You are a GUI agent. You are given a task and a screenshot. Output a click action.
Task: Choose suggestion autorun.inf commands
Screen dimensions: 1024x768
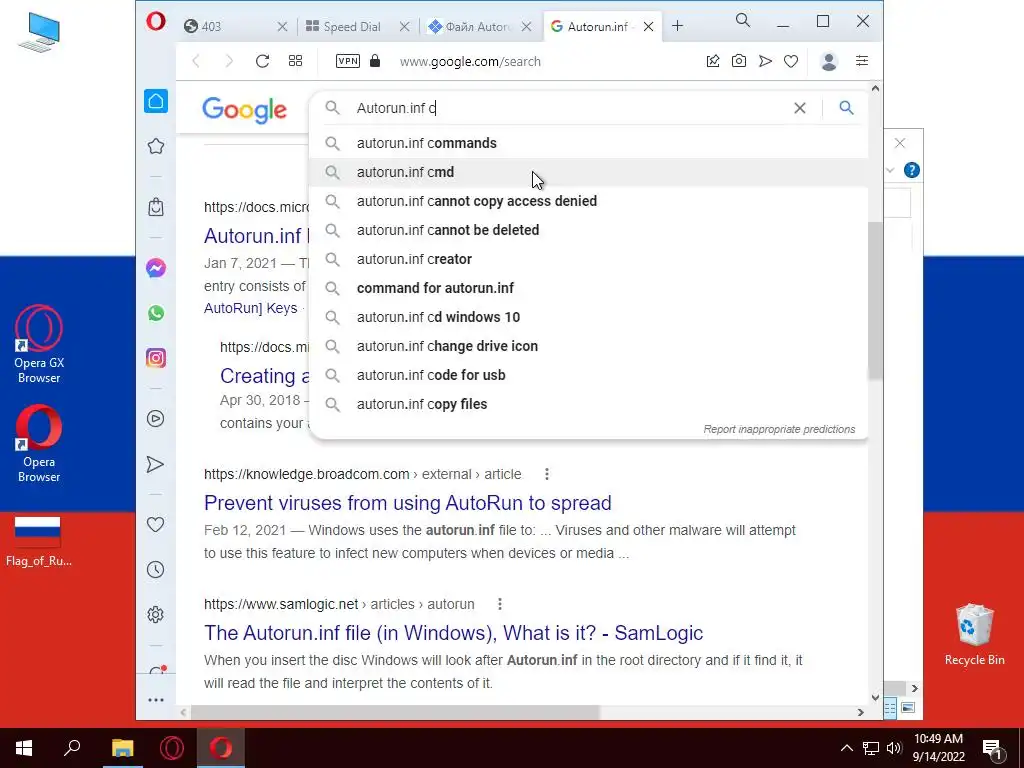coord(588,143)
